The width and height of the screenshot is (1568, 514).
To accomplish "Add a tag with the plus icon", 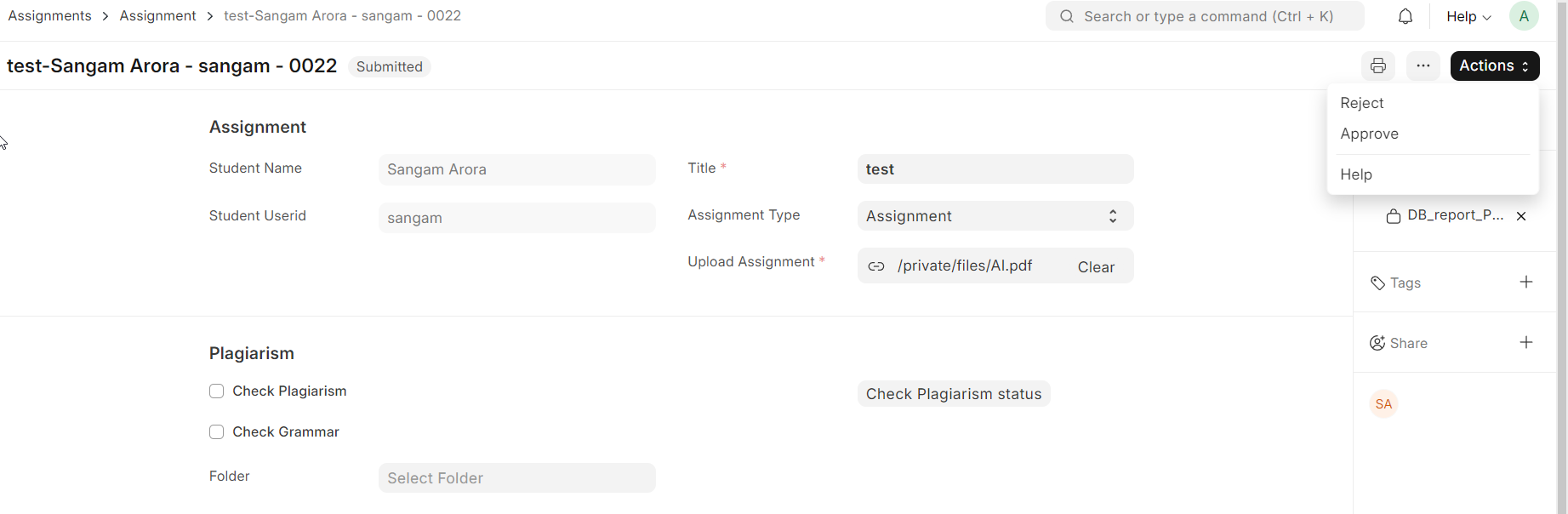I will click(1526, 282).
